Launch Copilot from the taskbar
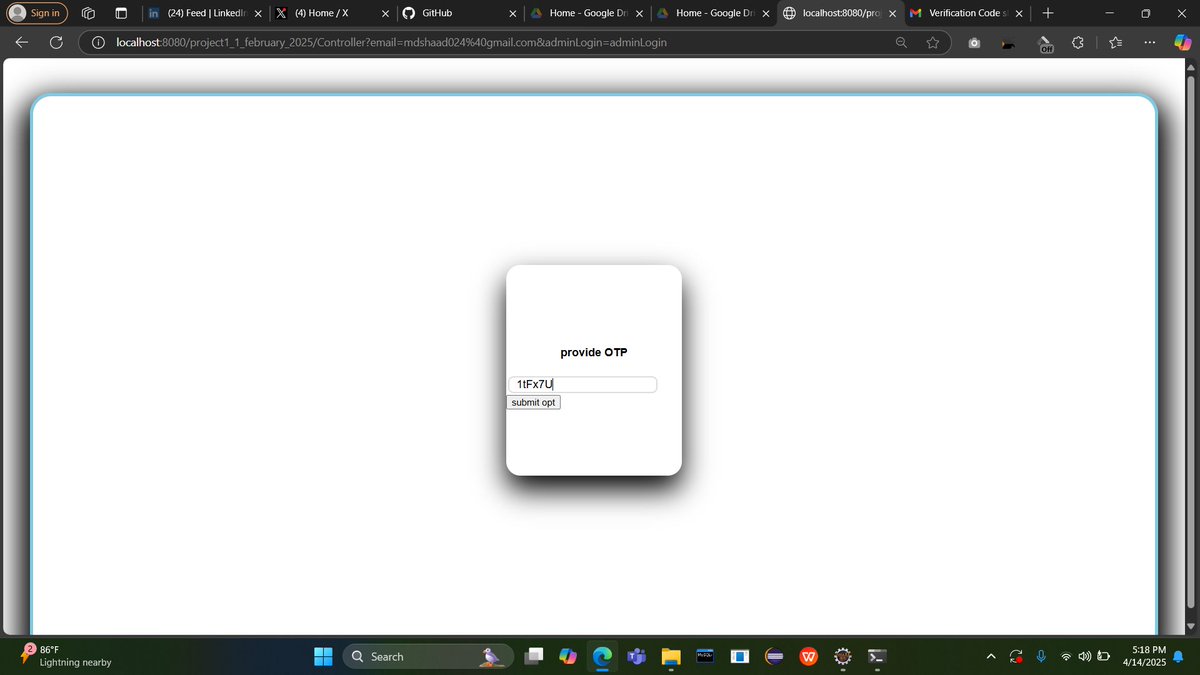The width and height of the screenshot is (1200, 675). (568, 656)
